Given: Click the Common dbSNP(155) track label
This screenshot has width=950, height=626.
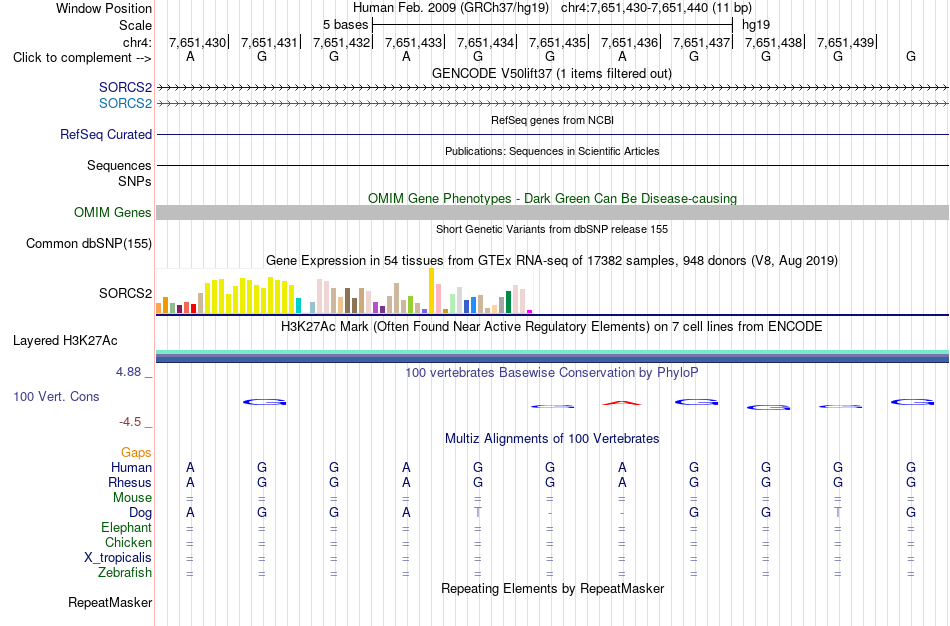Looking at the screenshot, I should pyautogui.click(x=88, y=244).
